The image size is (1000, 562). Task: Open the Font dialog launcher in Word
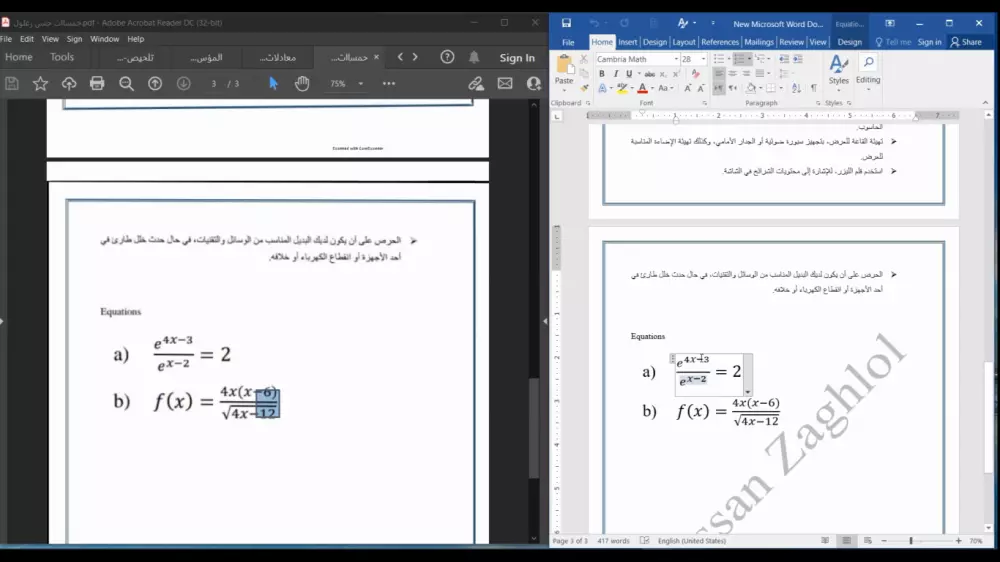[705, 103]
